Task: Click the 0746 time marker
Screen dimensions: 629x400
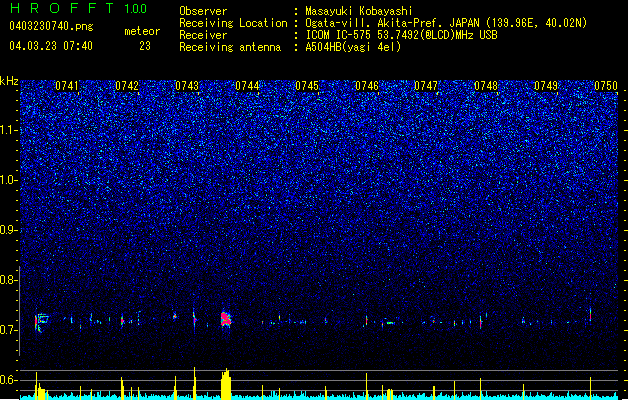Action: pos(367,86)
